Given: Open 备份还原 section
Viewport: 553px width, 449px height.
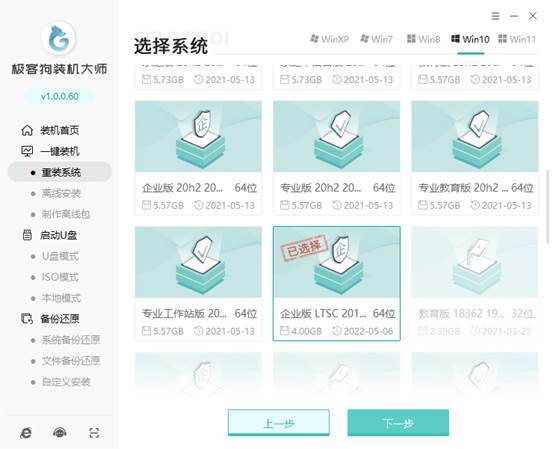Looking at the screenshot, I should [x=60, y=319].
